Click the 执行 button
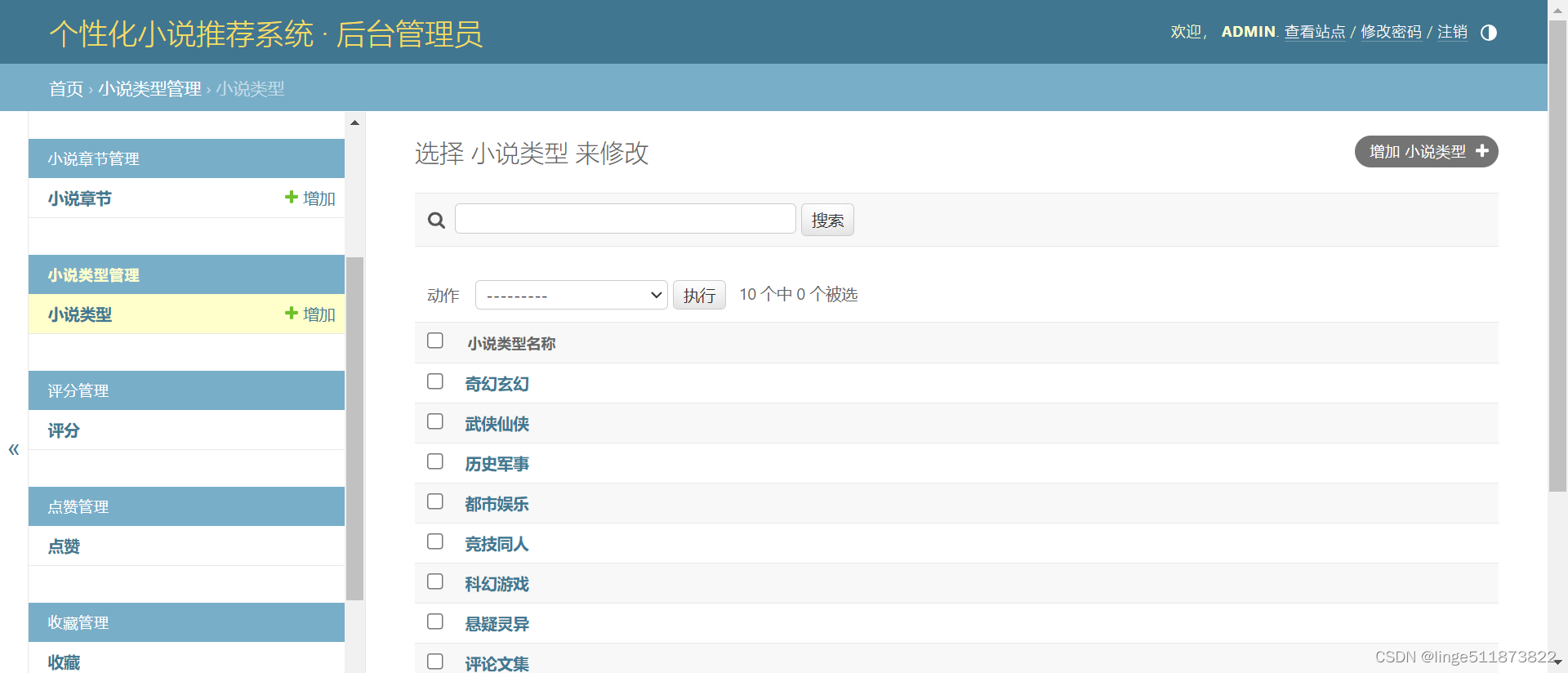The height and width of the screenshot is (673, 1568). click(699, 295)
